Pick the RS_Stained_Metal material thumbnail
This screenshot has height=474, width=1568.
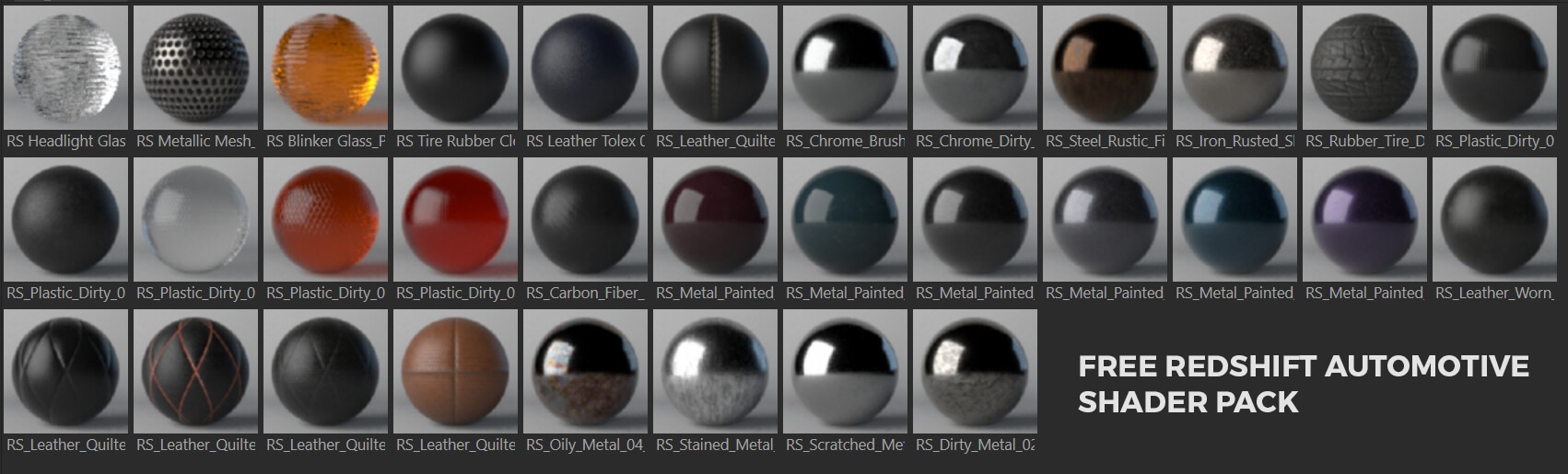click(715, 372)
